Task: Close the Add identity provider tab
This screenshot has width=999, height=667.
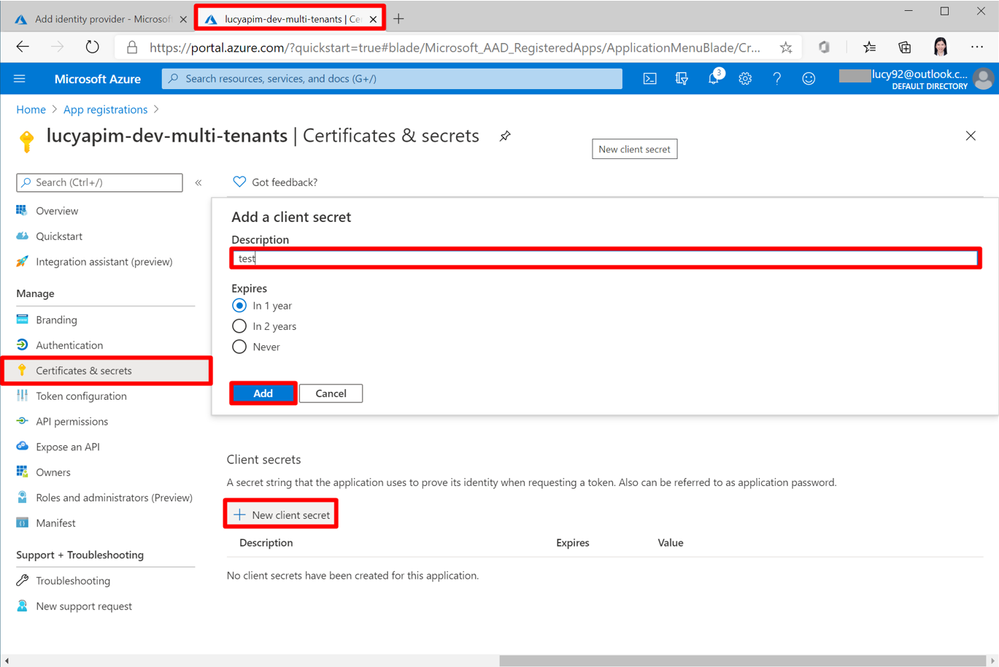Action: [183, 19]
